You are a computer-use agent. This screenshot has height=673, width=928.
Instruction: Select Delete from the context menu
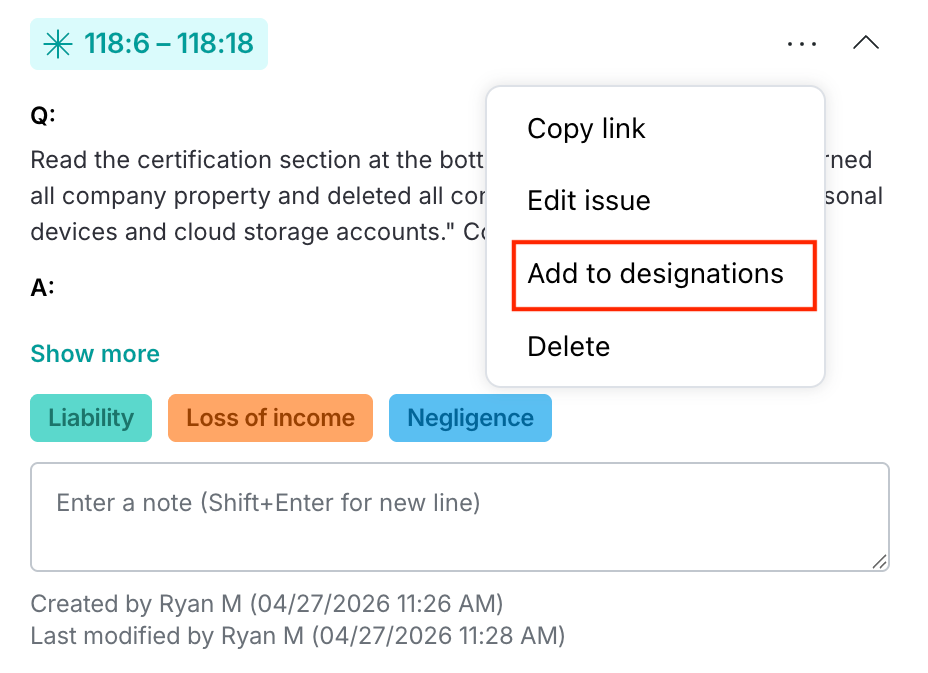(568, 347)
